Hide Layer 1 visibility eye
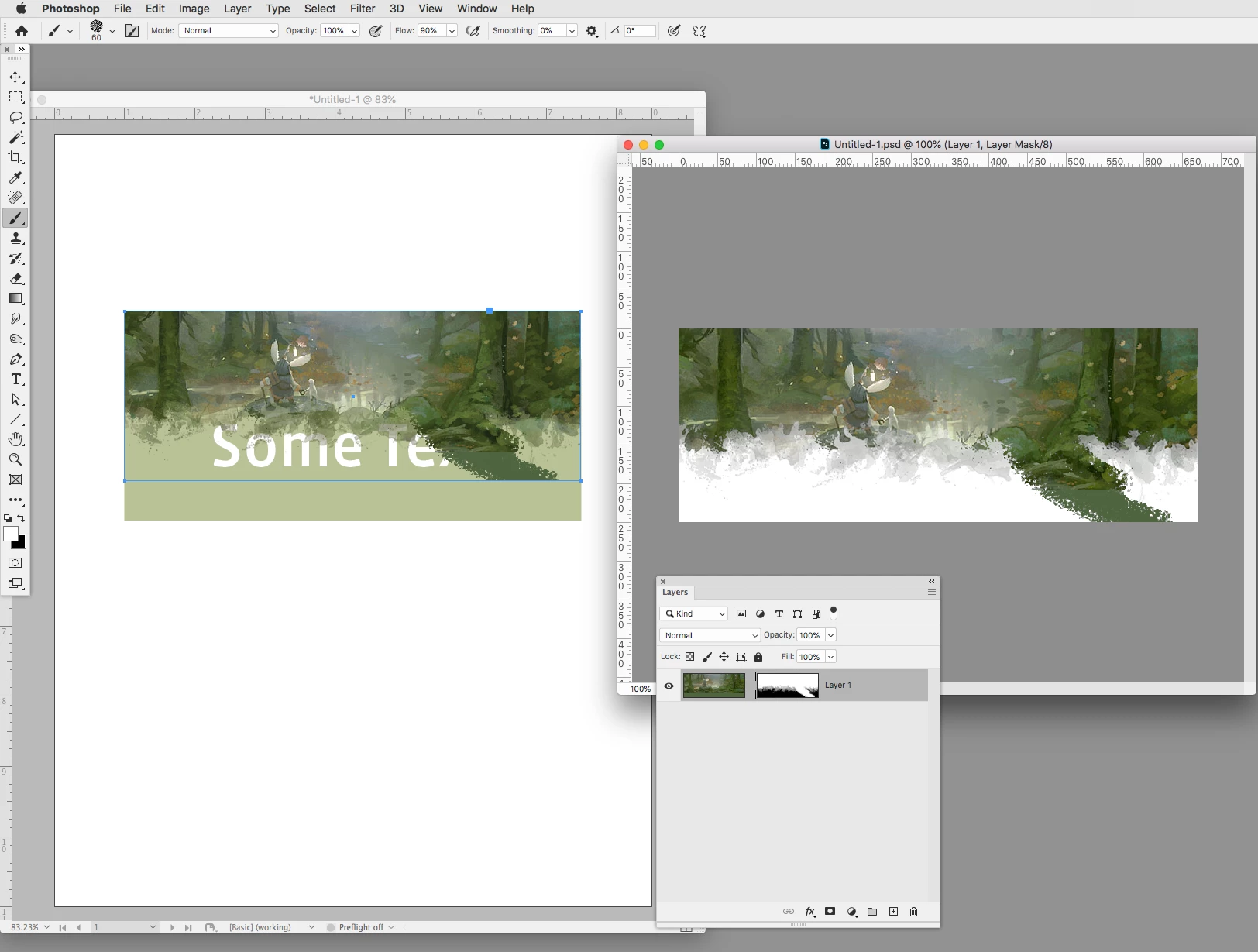Image resolution: width=1258 pixels, height=952 pixels. tap(669, 686)
